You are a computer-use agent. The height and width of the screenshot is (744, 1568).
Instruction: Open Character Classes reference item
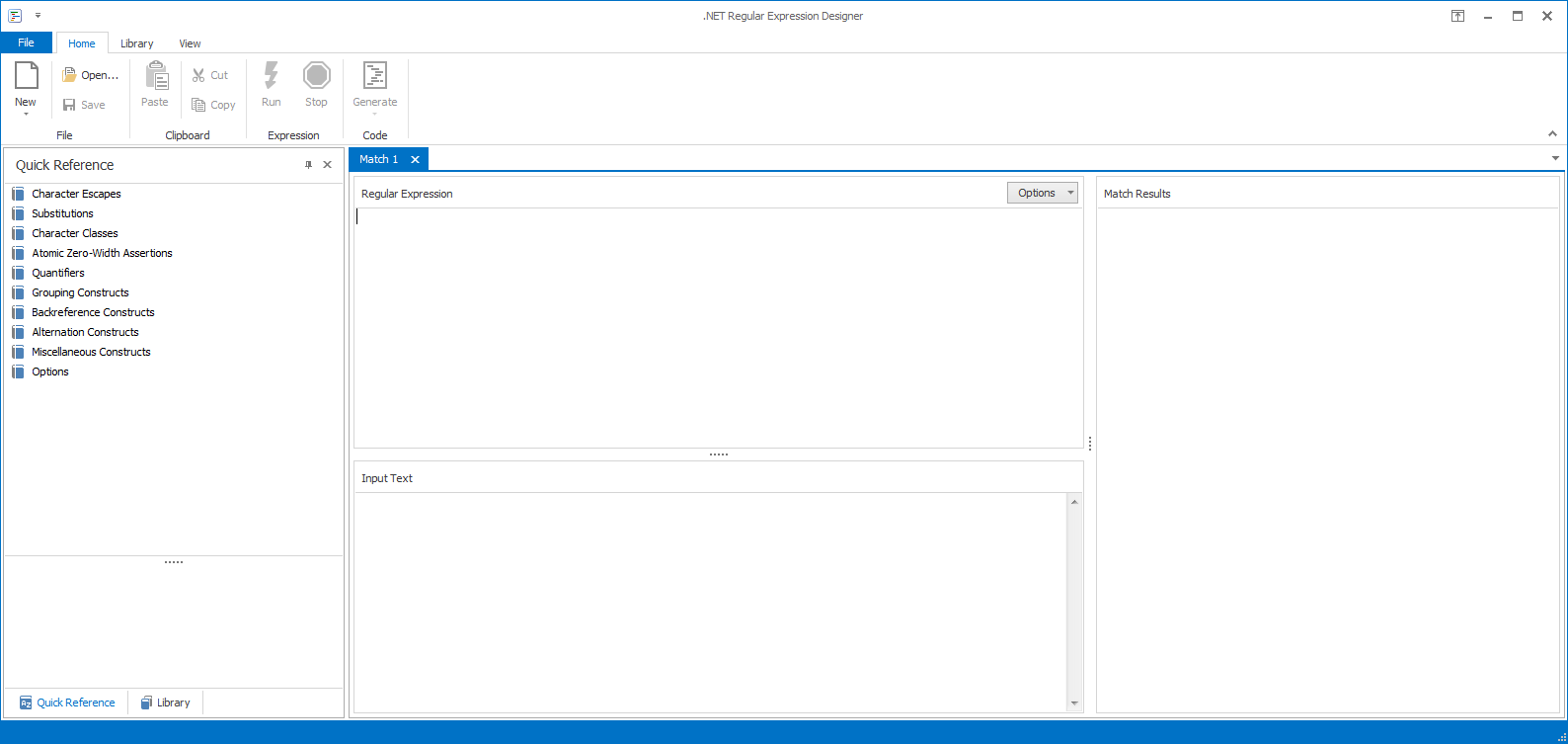(75, 233)
